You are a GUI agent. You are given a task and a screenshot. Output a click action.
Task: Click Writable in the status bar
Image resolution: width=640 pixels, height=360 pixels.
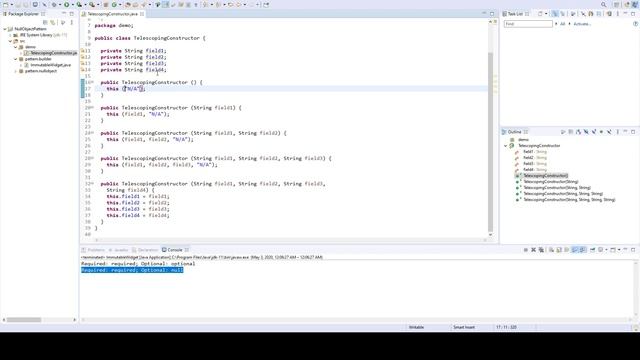click(416, 327)
